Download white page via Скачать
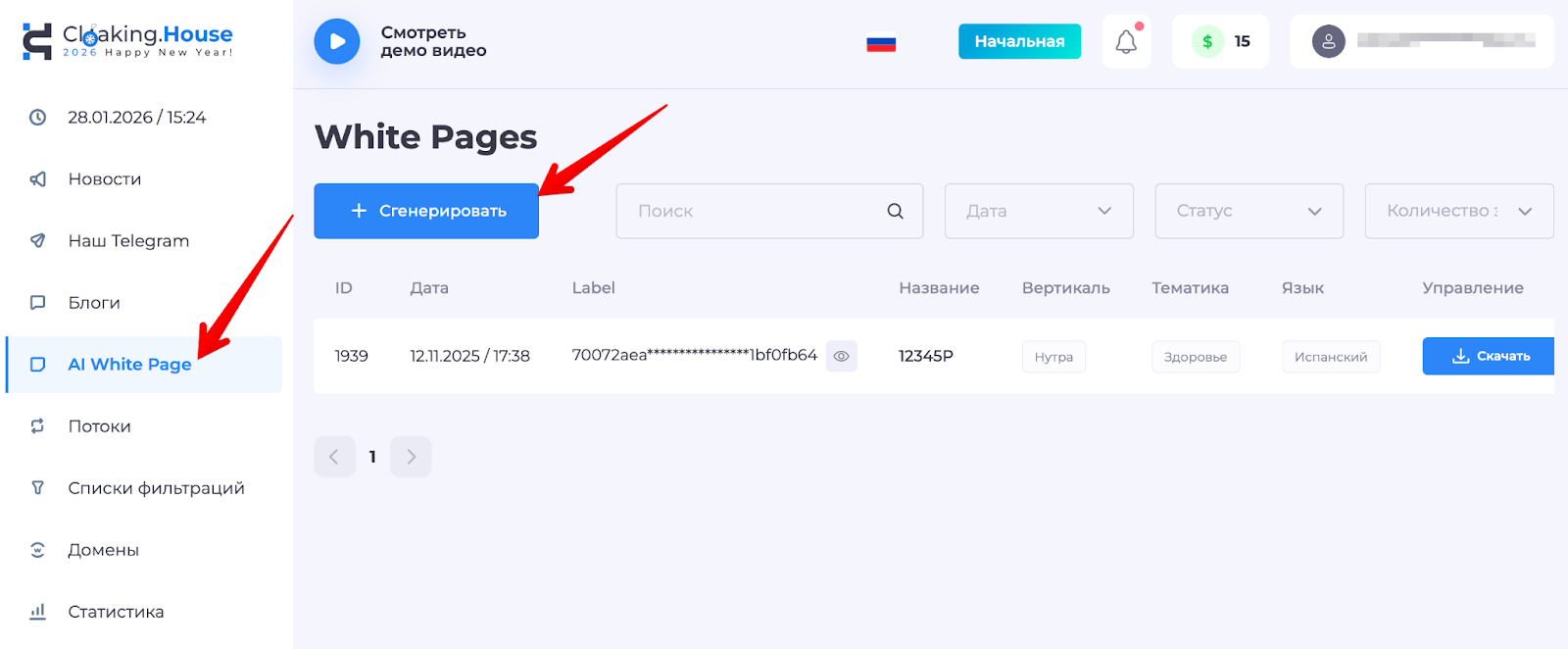This screenshot has height=649, width=1568. point(1489,356)
